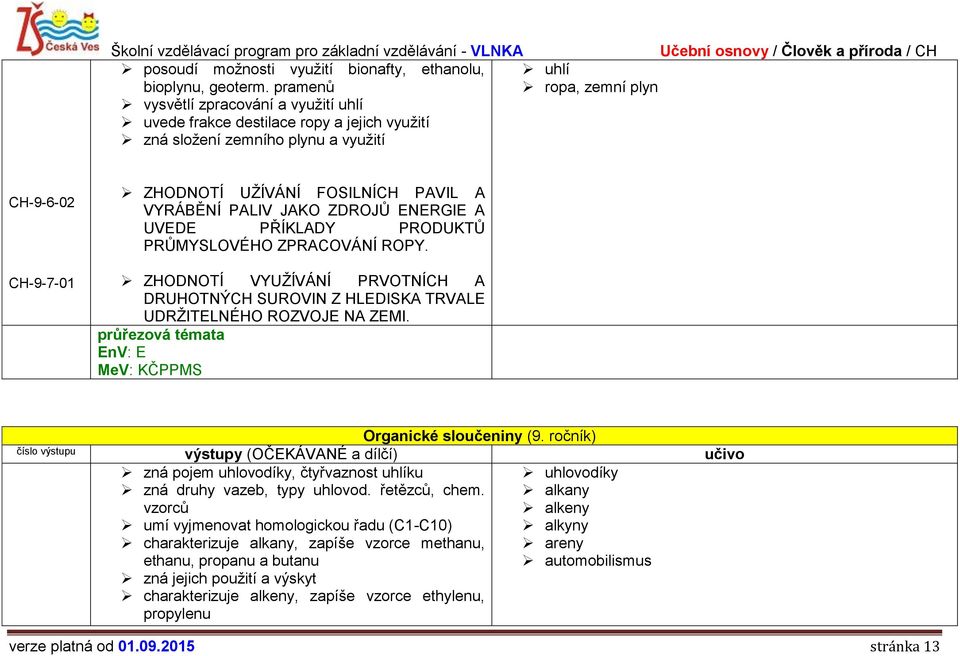Click 'UDRŽITELNÉHO ROZVOJE NA ZEMI.' line

[276, 317]
